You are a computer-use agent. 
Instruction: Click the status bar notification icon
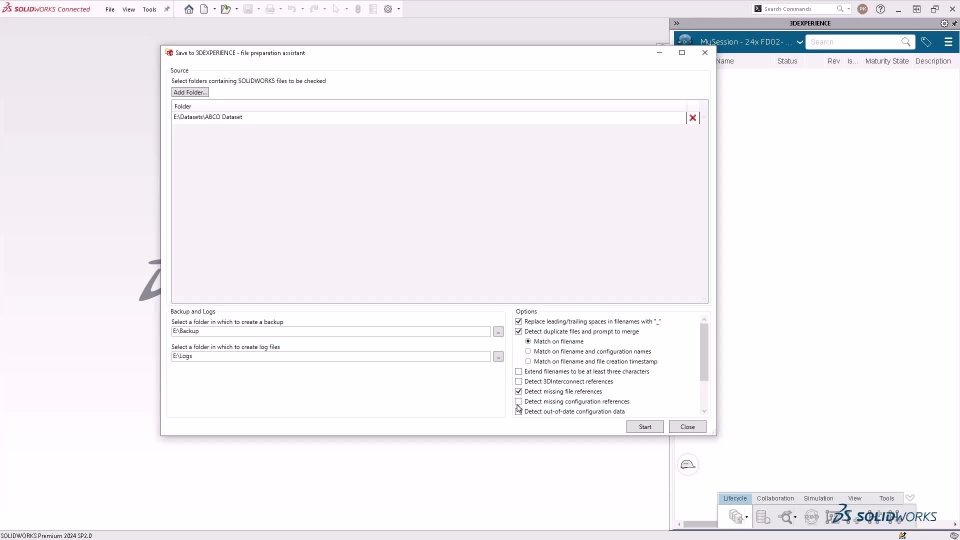point(902,536)
